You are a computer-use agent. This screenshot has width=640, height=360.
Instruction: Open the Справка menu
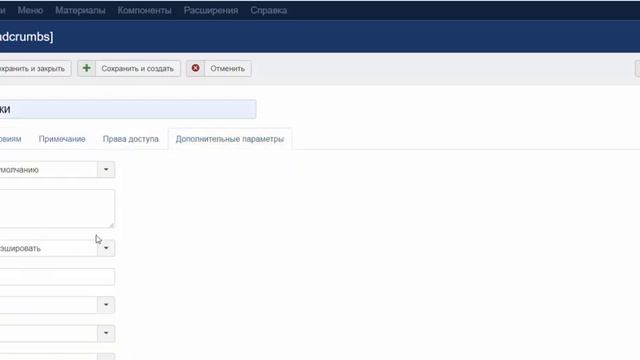[x=269, y=11]
